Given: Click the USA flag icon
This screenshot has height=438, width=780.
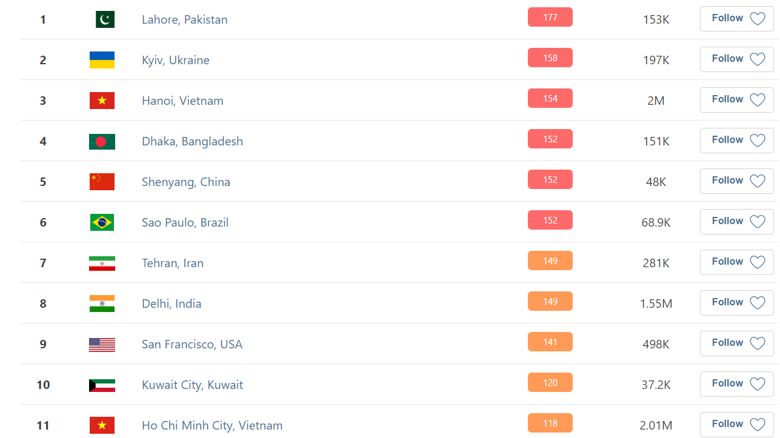Looking at the screenshot, I should coord(102,344).
